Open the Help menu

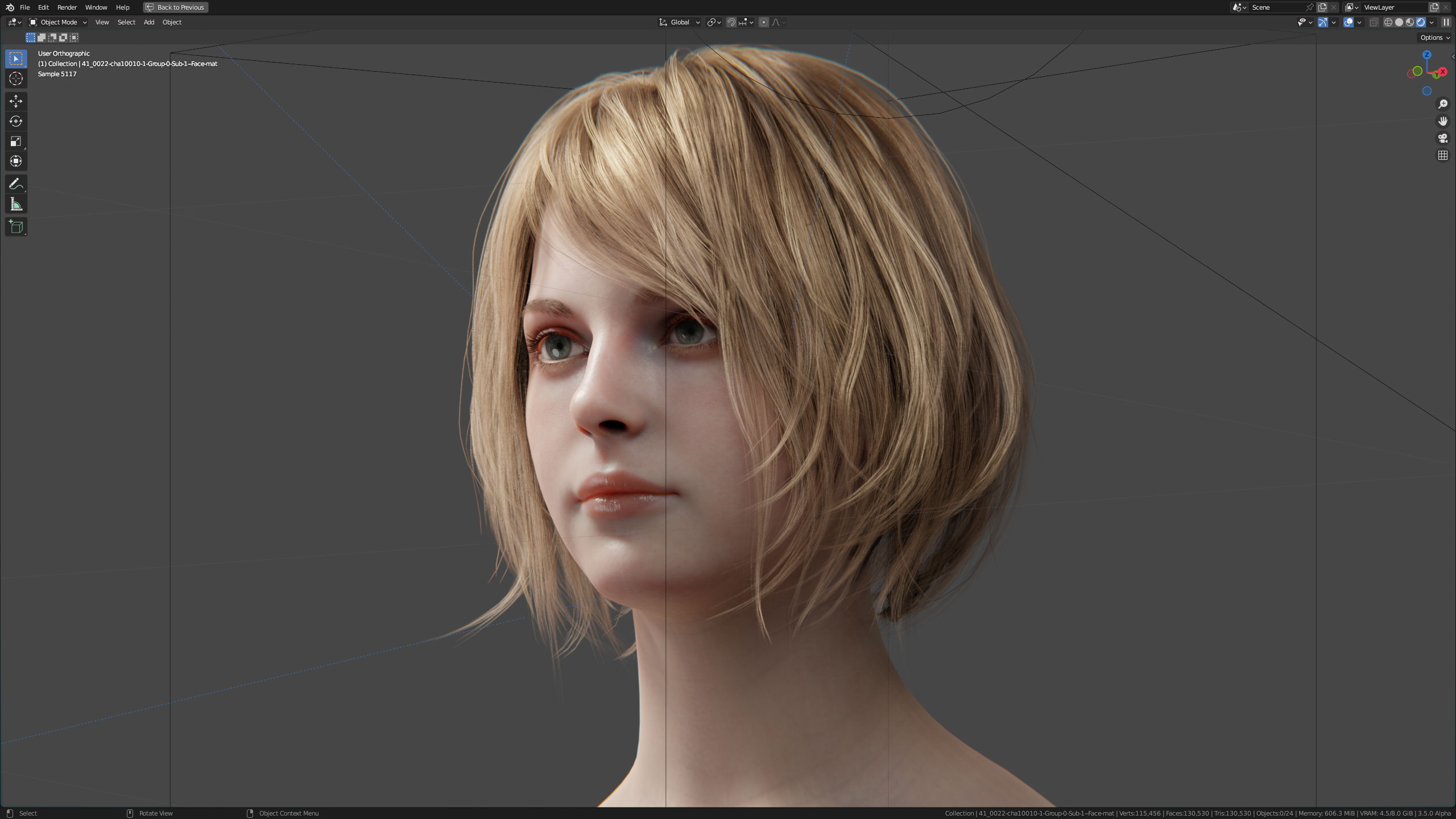(122, 7)
